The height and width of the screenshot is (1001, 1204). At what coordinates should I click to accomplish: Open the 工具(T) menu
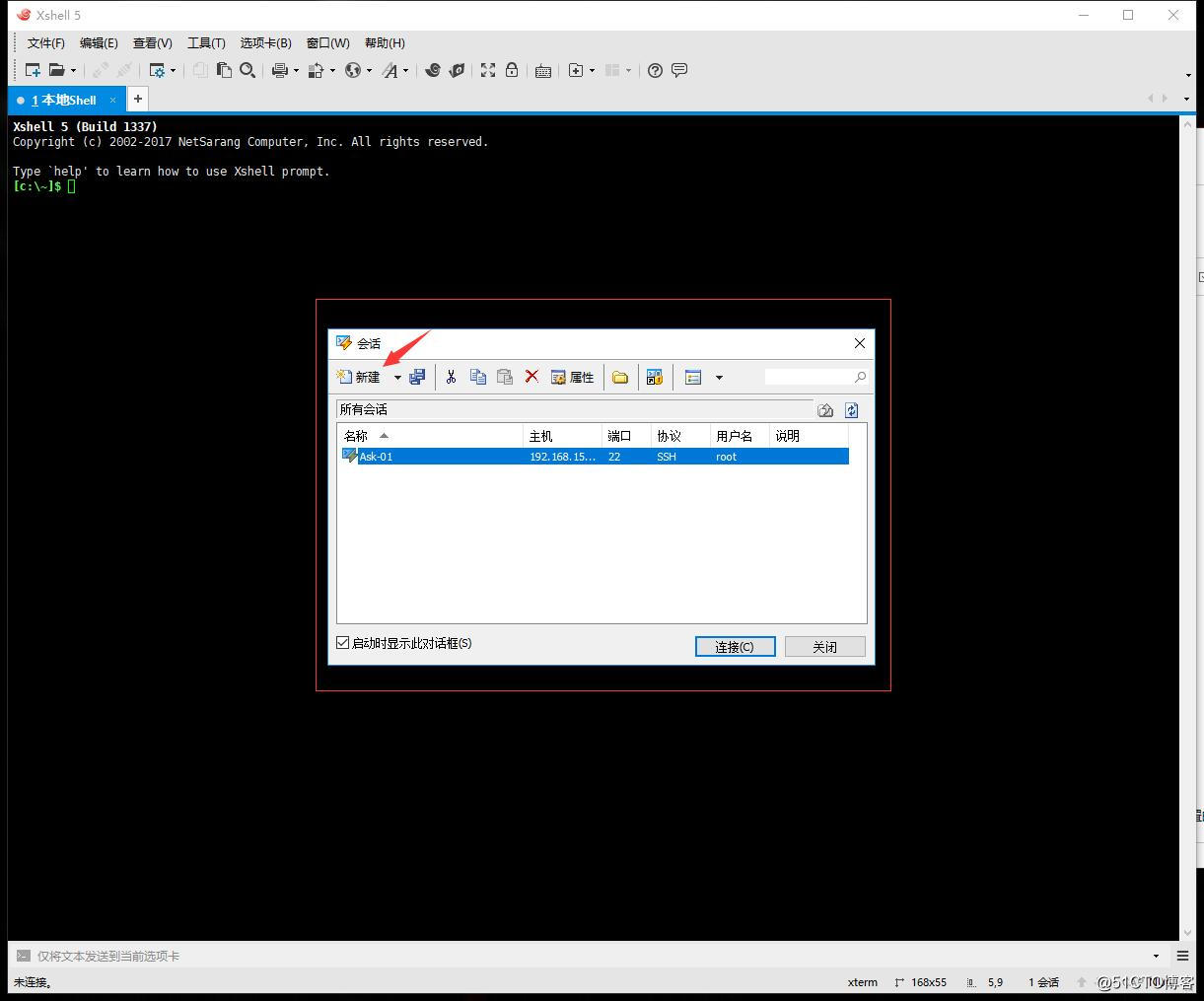click(206, 43)
